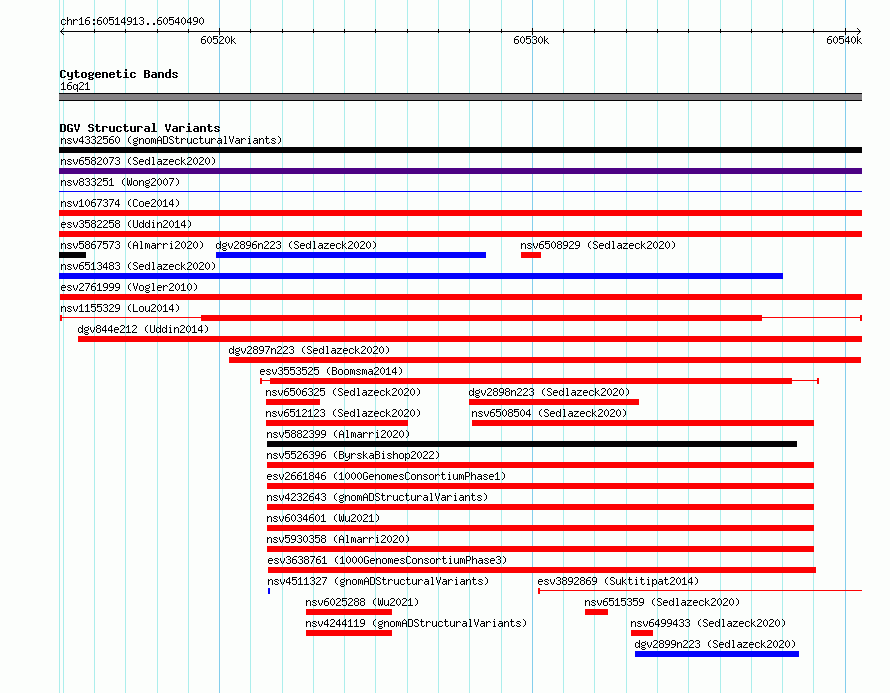
Task: Click the red nsv6512123 variant bar
Action: coord(337,423)
